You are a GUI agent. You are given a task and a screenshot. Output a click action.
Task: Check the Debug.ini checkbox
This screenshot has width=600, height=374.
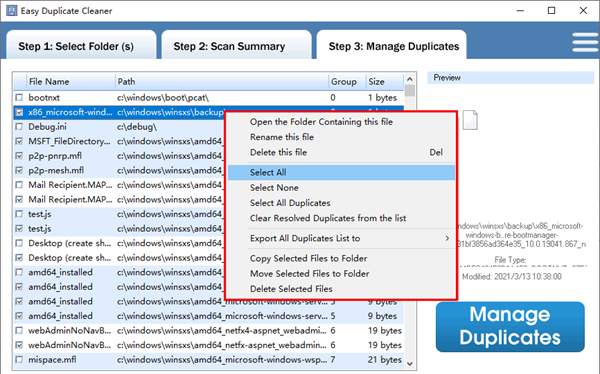19,127
